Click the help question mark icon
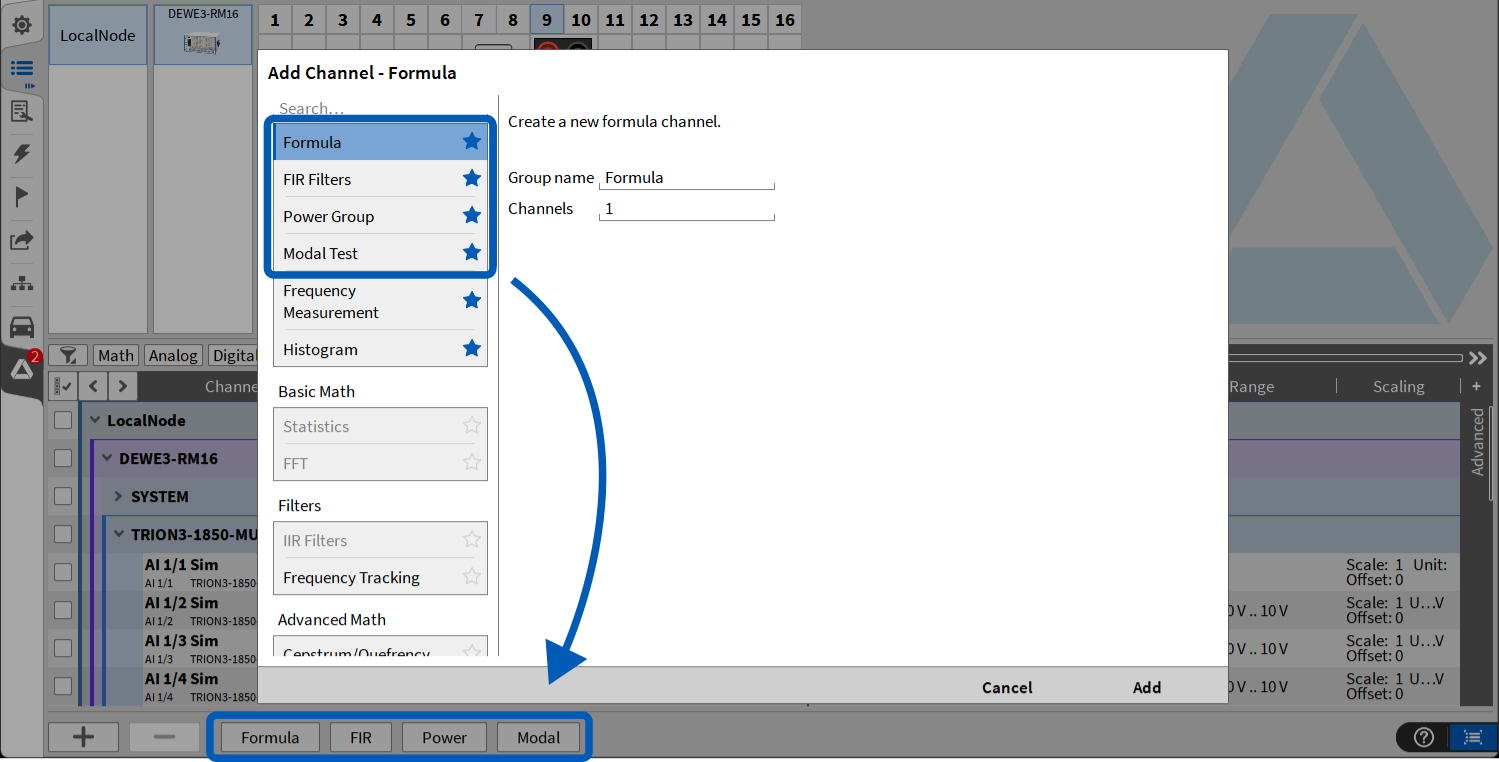 tap(1424, 737)
